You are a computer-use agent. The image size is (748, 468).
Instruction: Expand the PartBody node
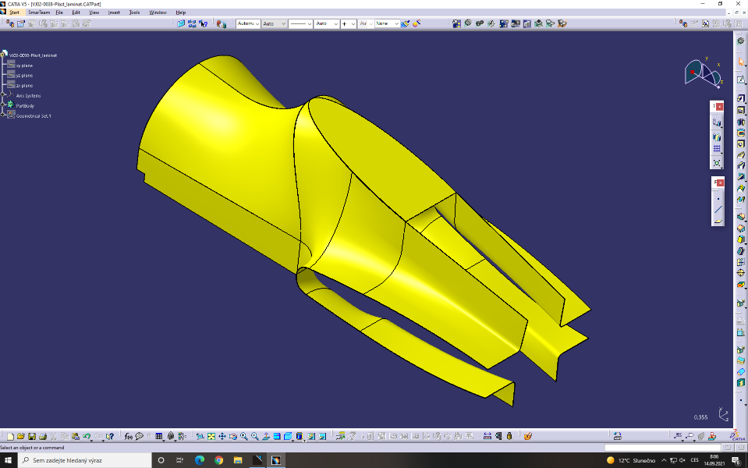4,105
